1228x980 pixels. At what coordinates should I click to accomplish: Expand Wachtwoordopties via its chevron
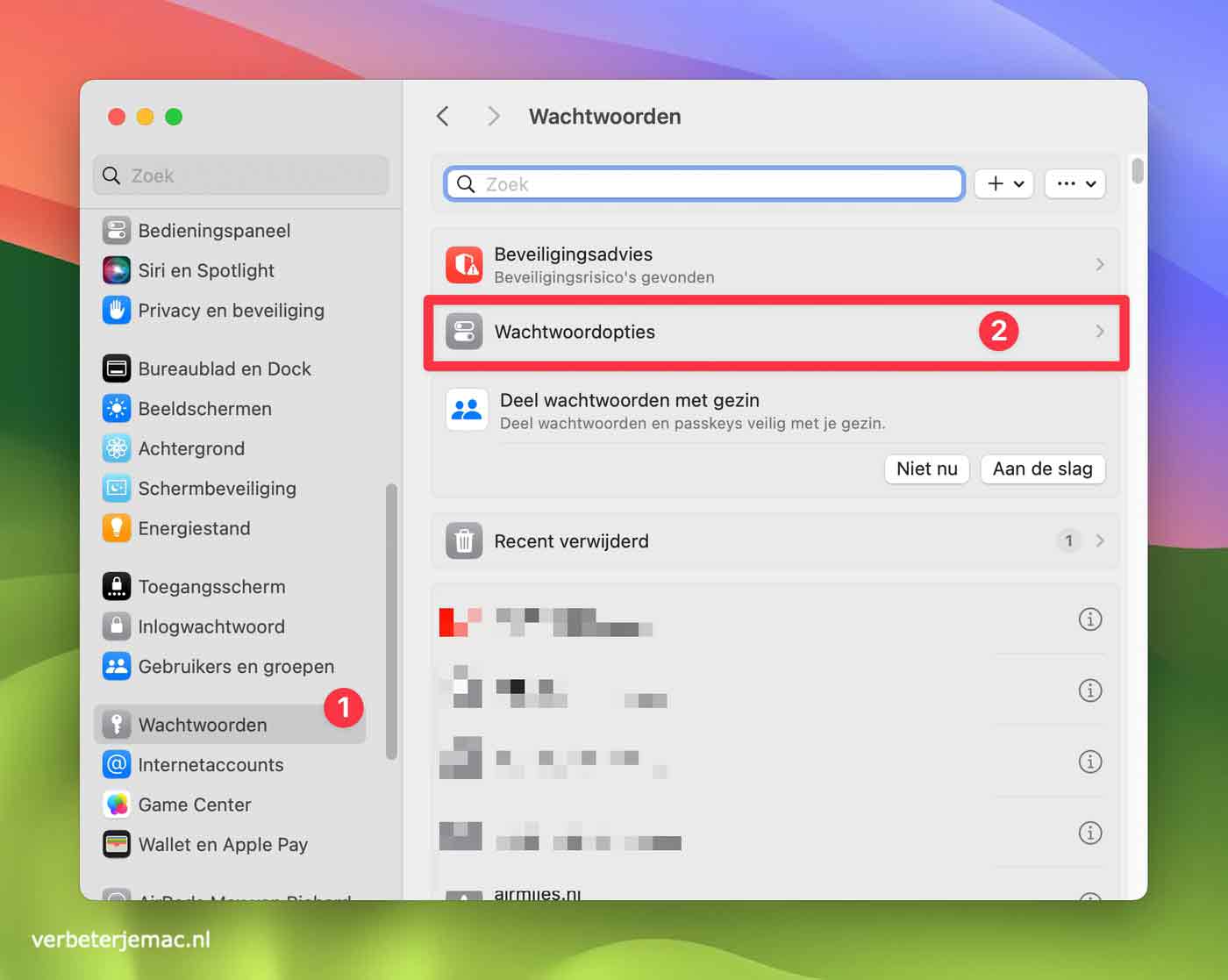click(x=1100, y=332)
